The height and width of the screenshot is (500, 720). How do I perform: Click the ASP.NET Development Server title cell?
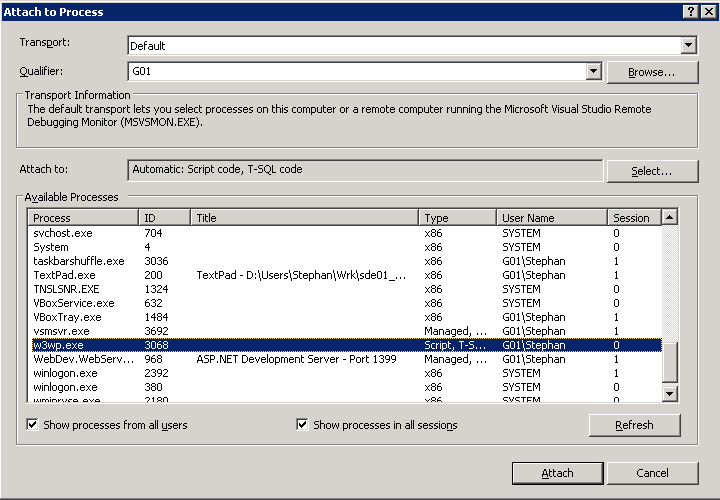click(x=296, y=359)
